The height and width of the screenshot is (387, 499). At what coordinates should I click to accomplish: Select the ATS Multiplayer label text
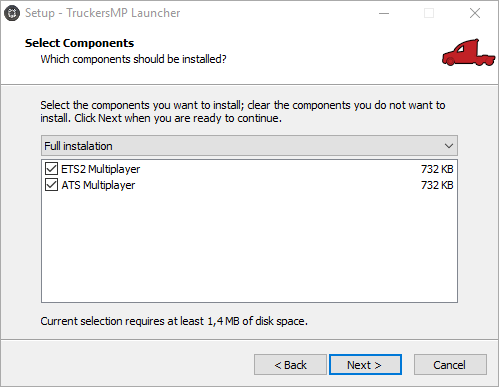coord(98,185)
